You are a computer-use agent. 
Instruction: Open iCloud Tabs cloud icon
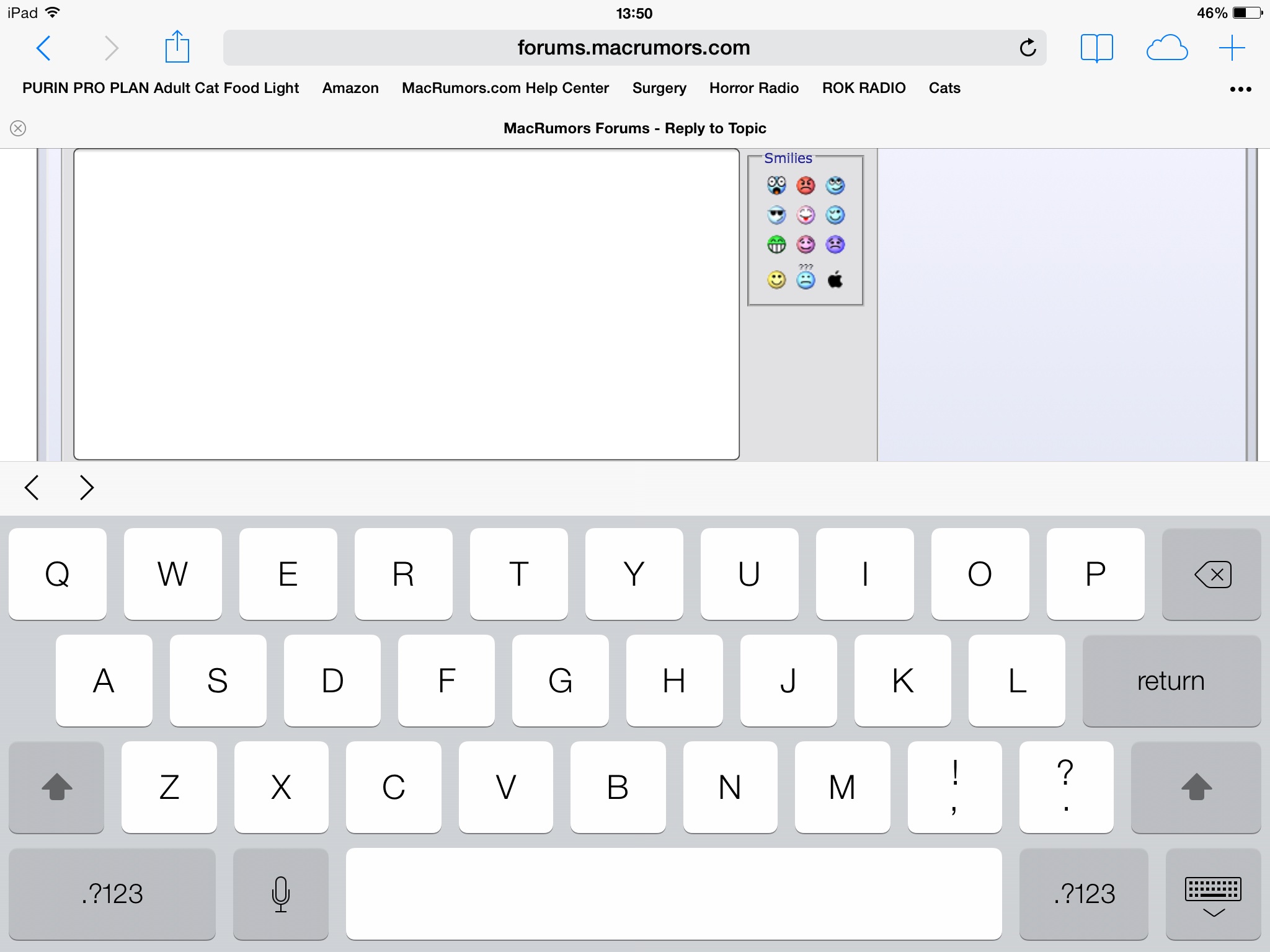tap(1167, 48)
